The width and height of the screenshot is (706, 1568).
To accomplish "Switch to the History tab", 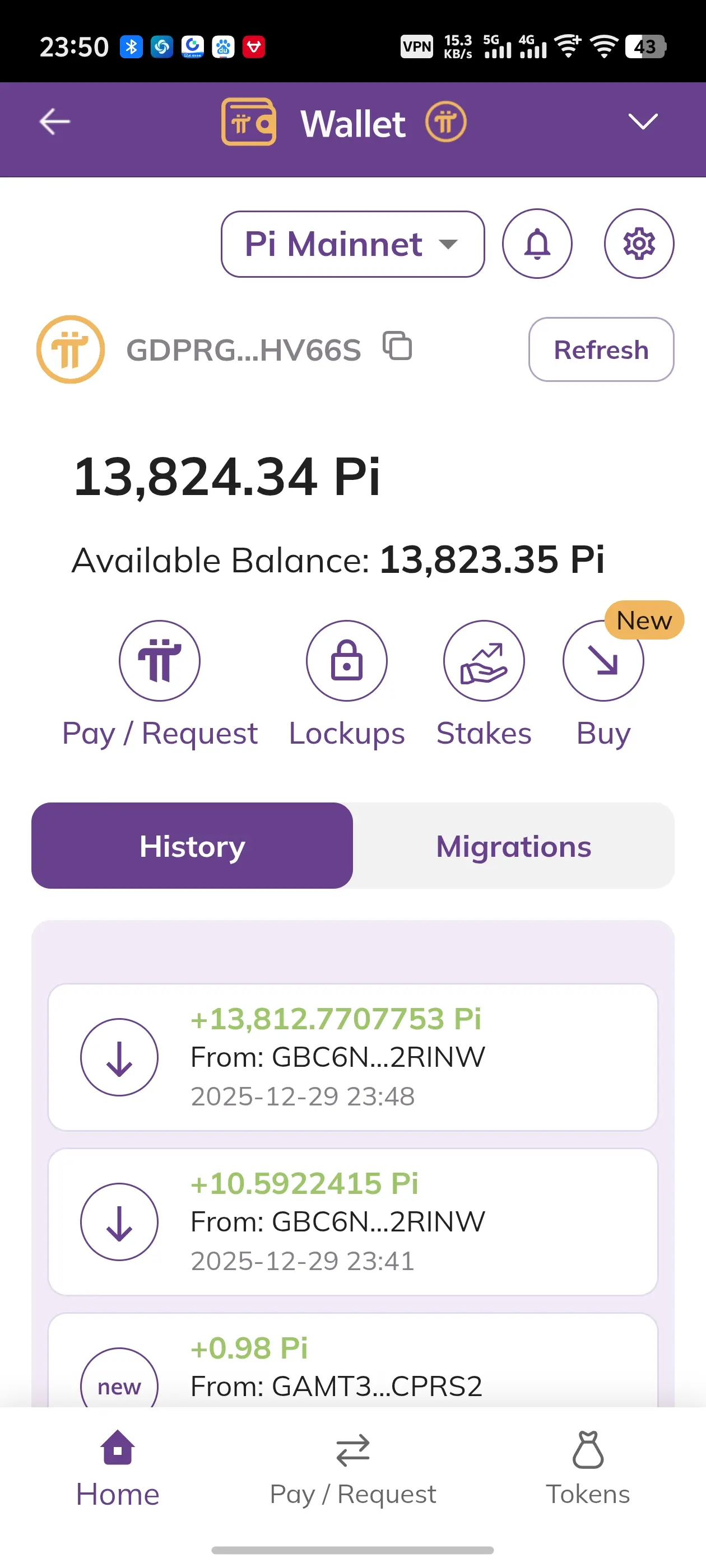I will tap(192, 846).
